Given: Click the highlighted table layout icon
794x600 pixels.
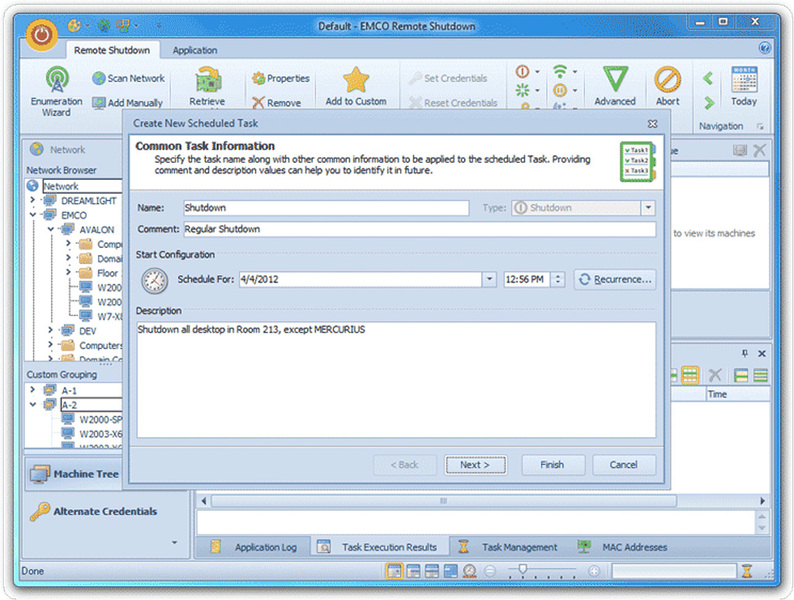Looking at the screenshot, I should click(x=690, y=375).
